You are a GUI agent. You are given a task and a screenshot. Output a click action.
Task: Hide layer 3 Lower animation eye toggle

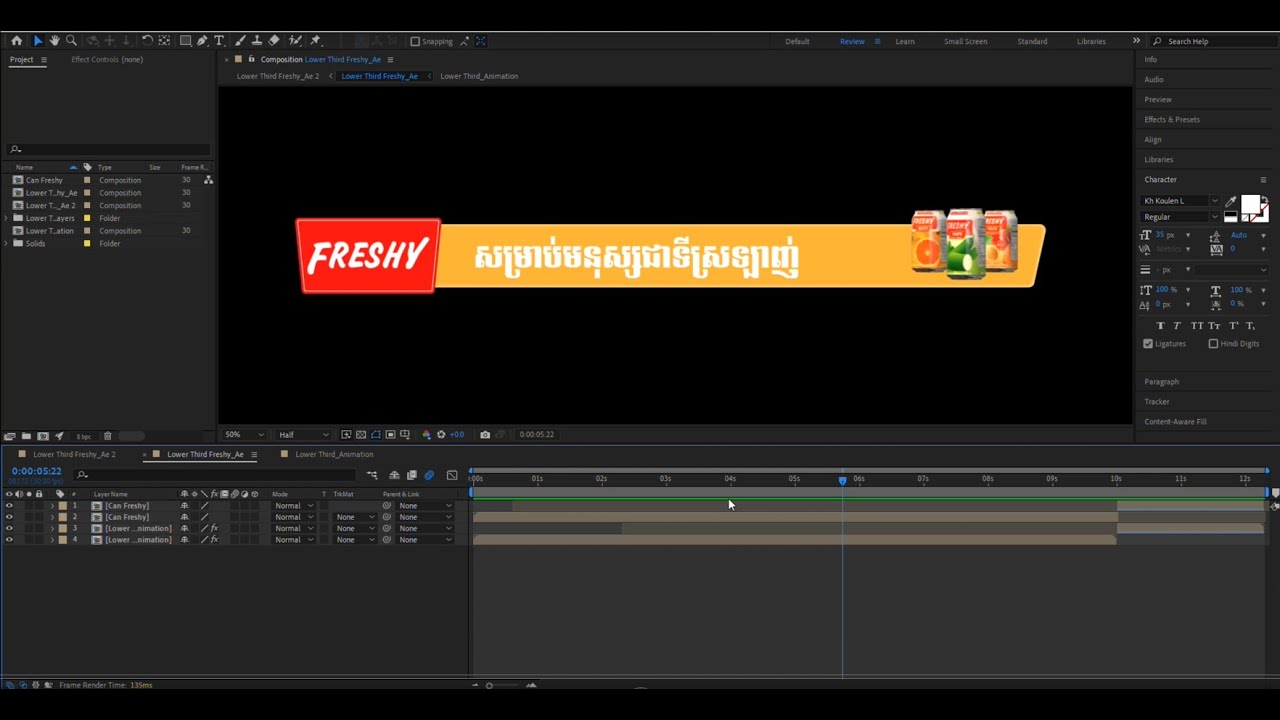click(x=9, y=528)
